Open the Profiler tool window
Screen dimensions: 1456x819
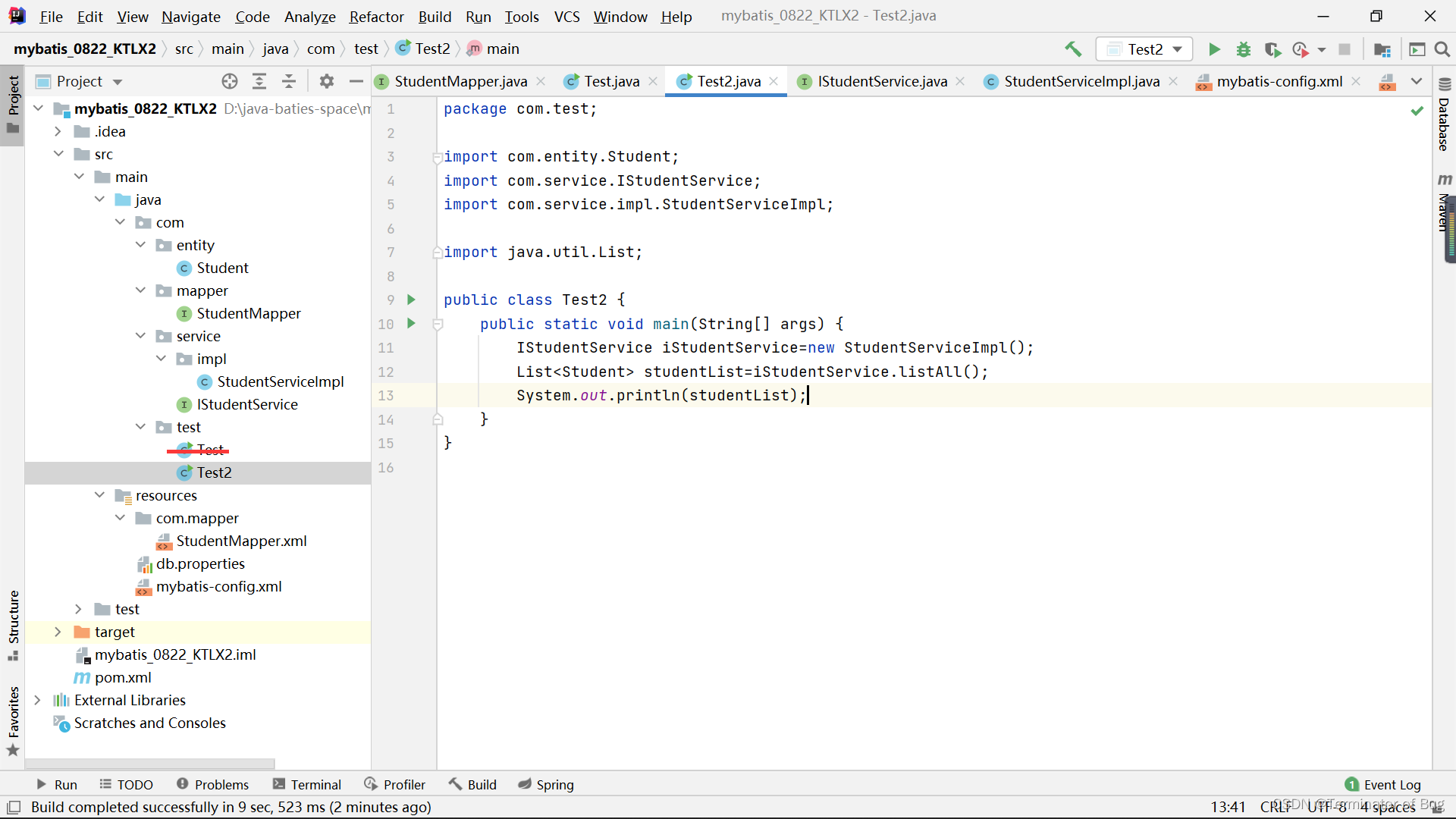point(394,785)
